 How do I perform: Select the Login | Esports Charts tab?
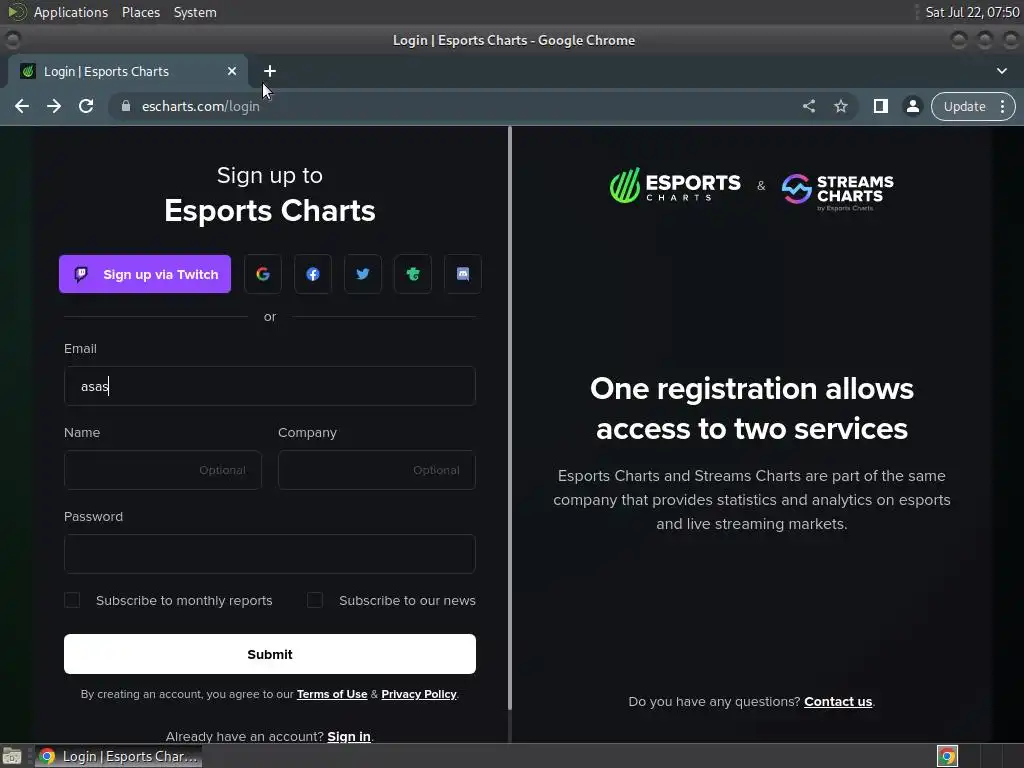click(x=127, y=71)
